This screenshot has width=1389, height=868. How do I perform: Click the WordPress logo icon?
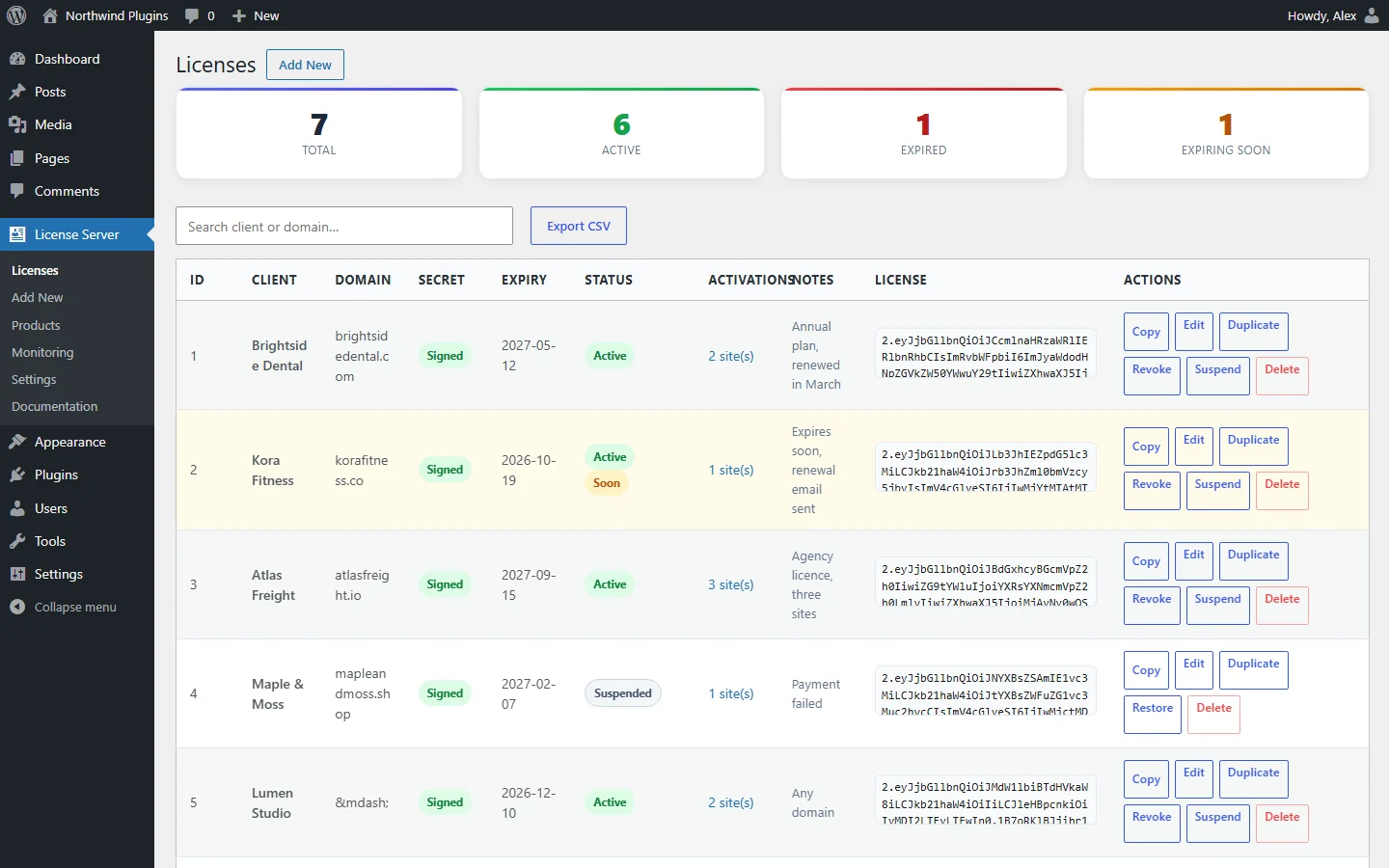click(x=16, y=15)
